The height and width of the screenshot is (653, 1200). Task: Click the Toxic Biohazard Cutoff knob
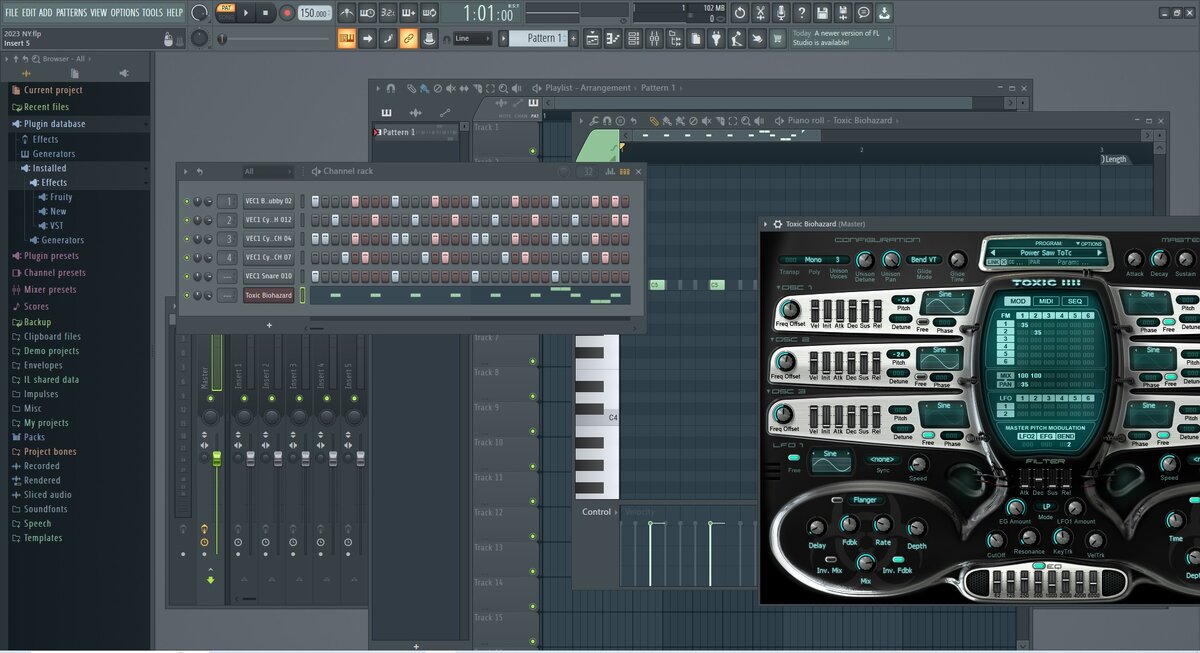click(x=996, y=541)
